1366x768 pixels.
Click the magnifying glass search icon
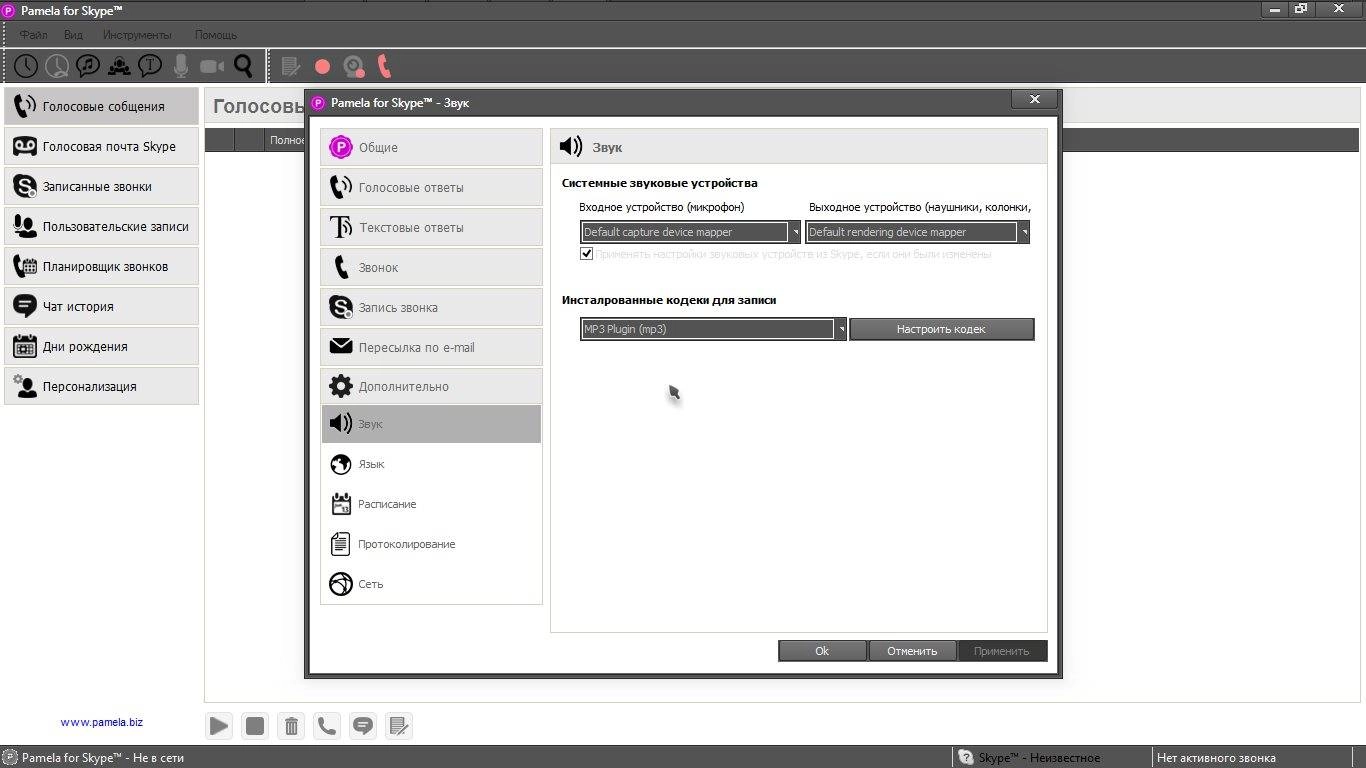click(243, 66)
